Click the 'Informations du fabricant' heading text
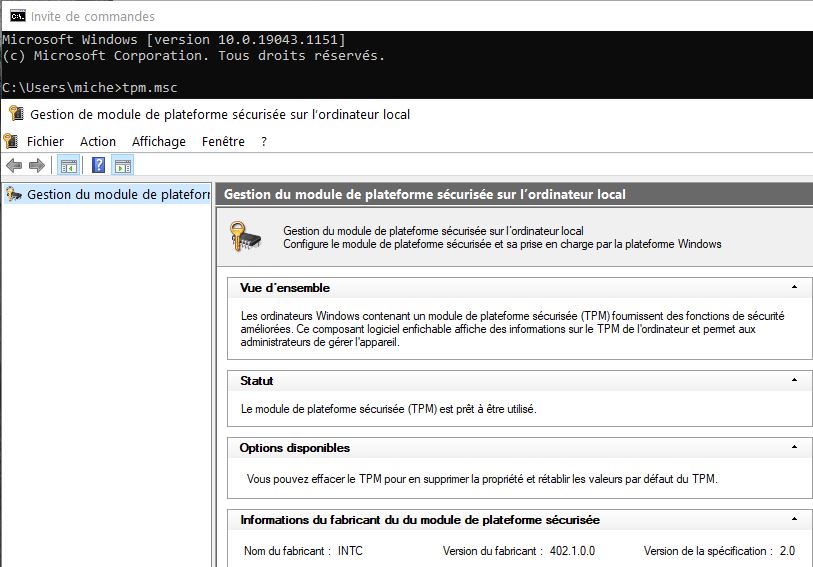The width and height of the screenshot is (813, 567). click(x=420, y=520)
